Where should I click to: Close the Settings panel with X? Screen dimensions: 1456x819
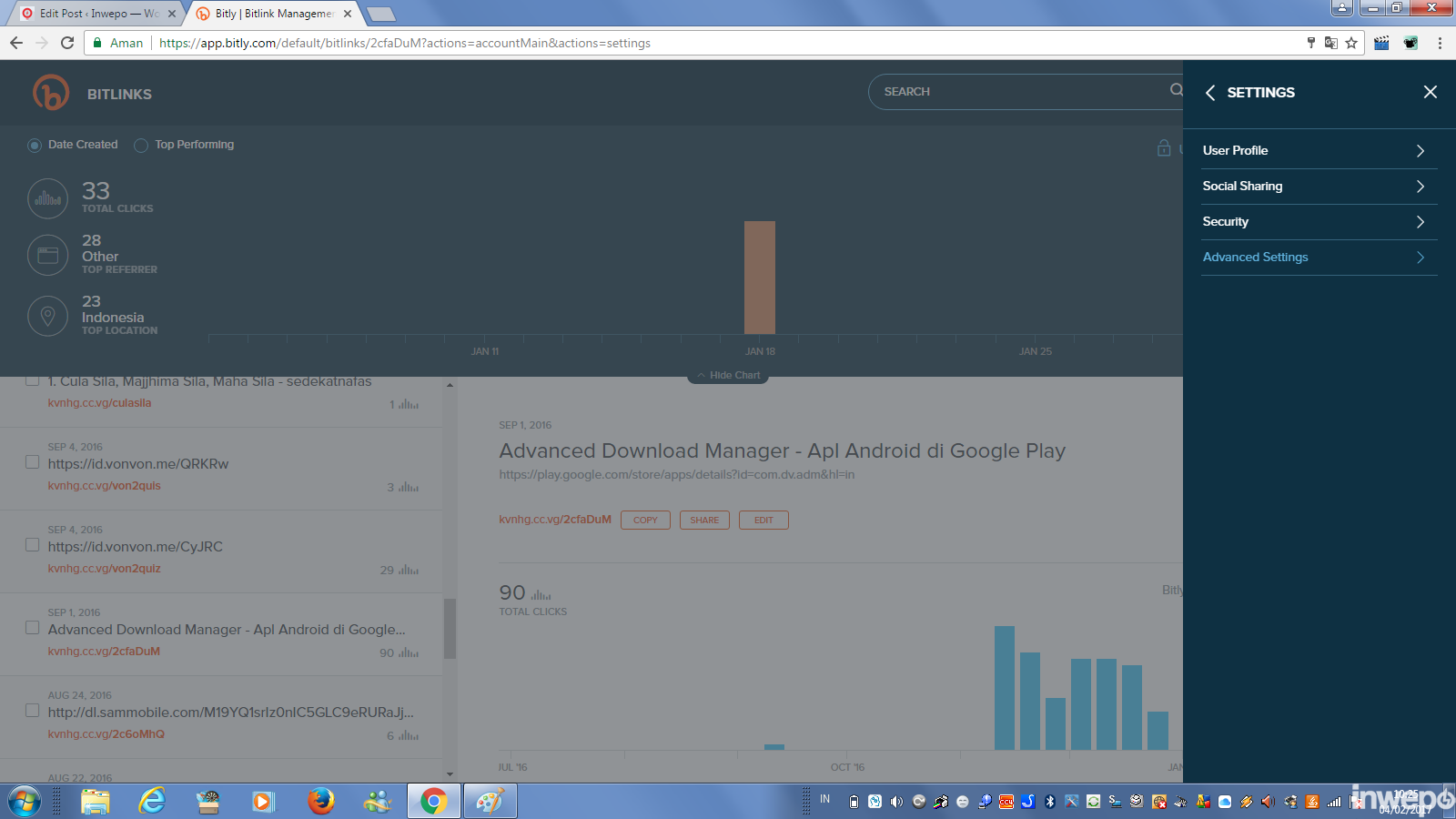coord(1431,92)
